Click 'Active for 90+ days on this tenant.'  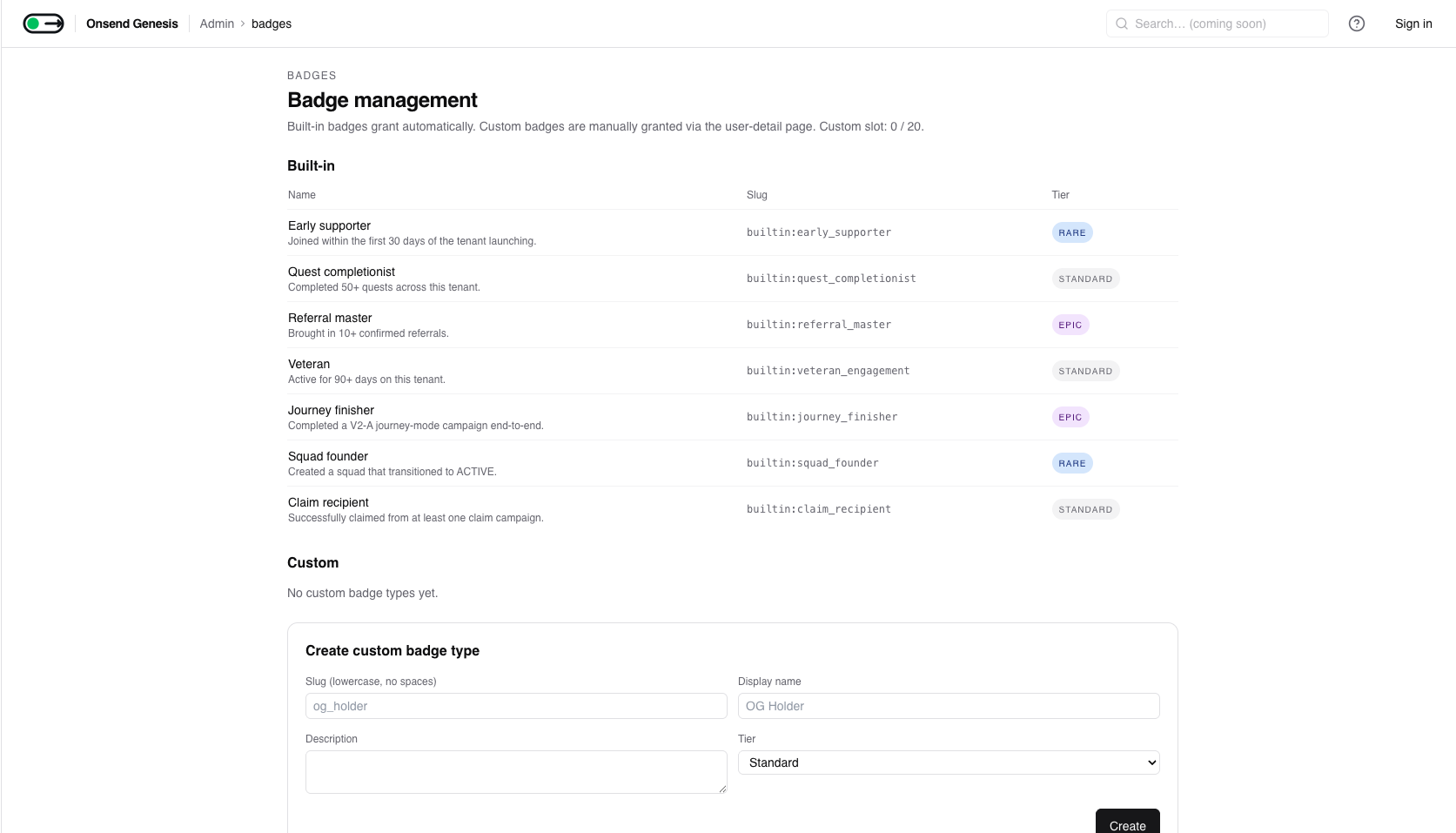click(x=366, y=380)
